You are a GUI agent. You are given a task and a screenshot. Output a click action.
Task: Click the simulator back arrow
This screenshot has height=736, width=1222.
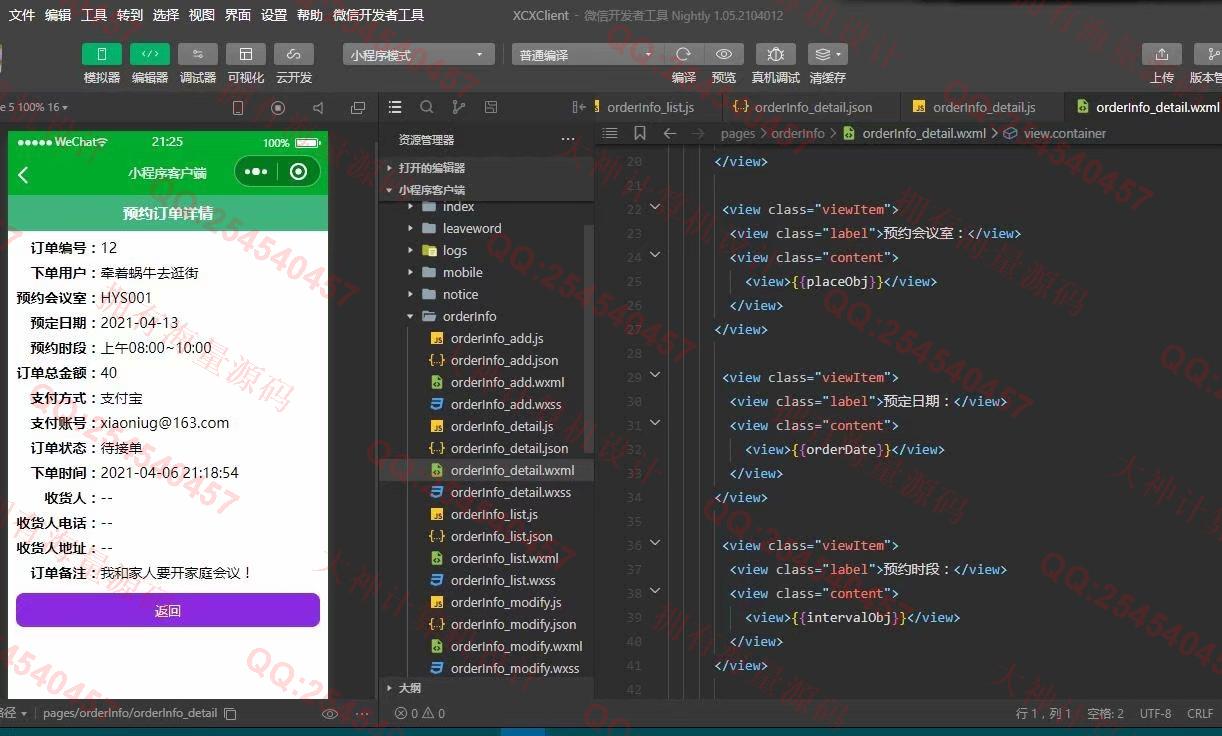24,175
